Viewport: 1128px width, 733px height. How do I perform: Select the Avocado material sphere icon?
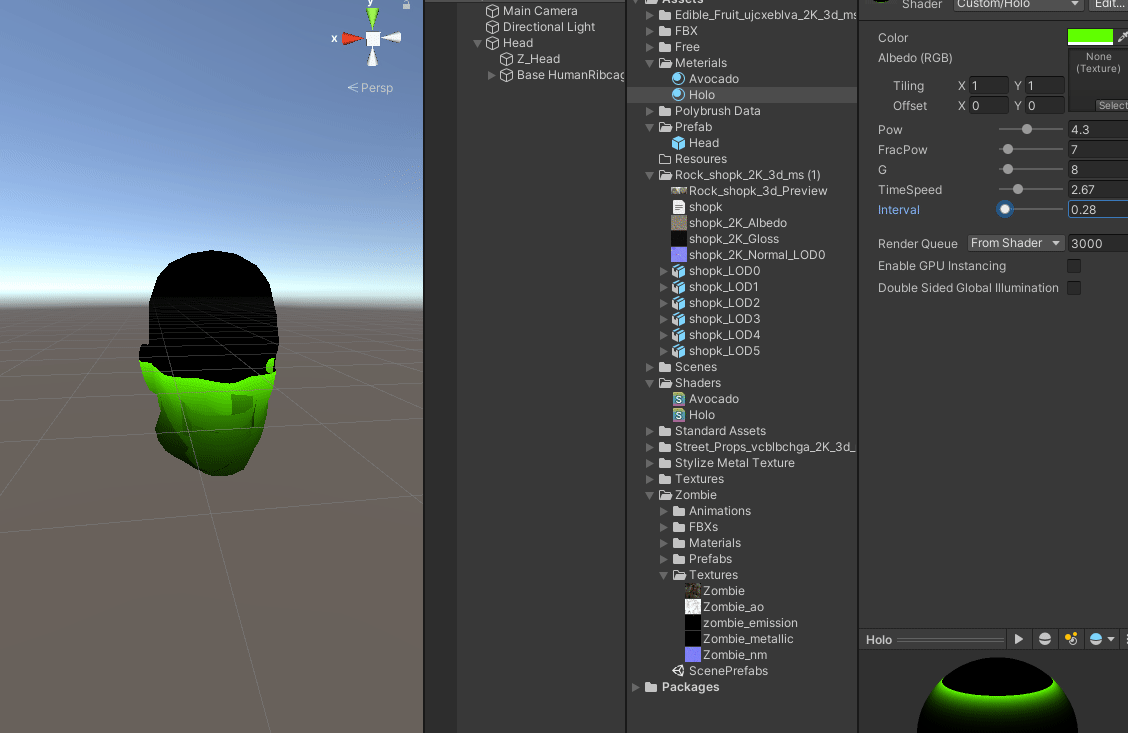pos(678,78)
